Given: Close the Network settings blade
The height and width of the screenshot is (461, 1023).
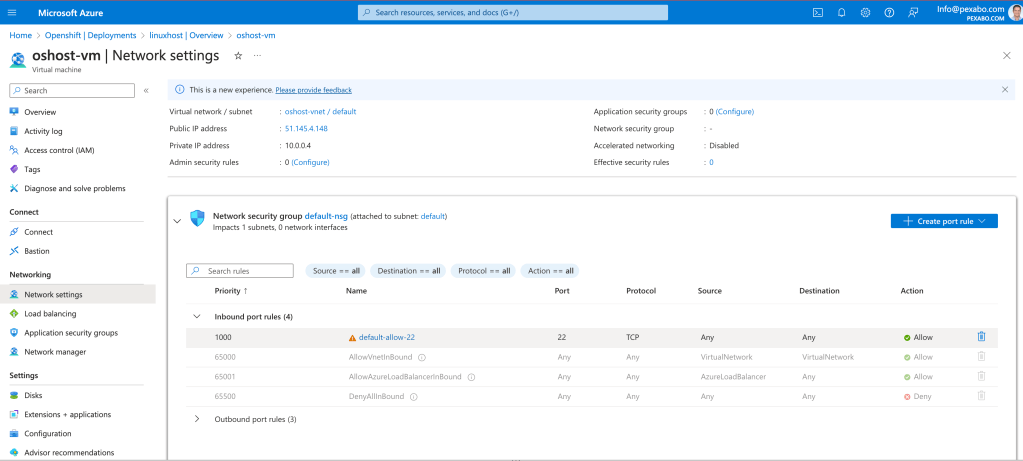Looking at the screenshot, I should 1007,55.
